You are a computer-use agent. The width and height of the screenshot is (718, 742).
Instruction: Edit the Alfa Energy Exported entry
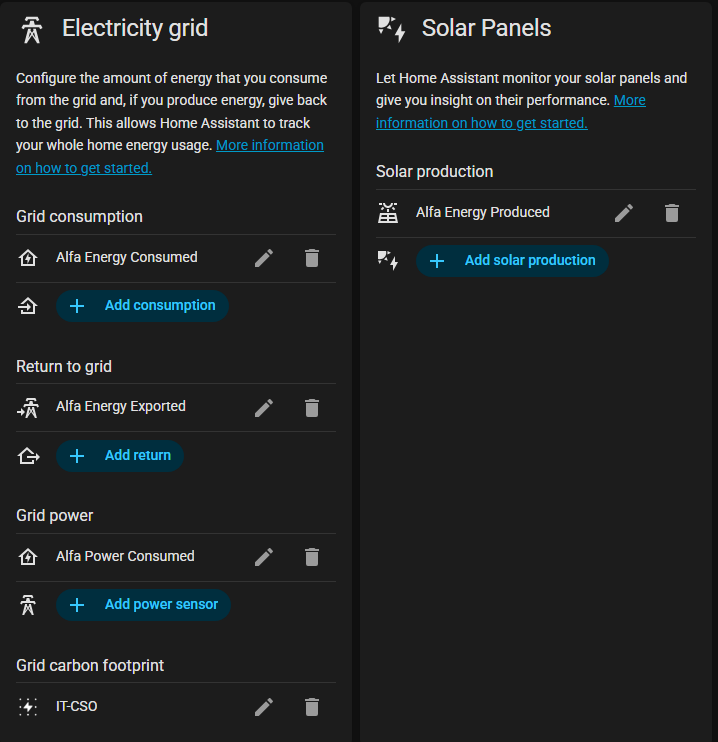(x=264, y=407)
